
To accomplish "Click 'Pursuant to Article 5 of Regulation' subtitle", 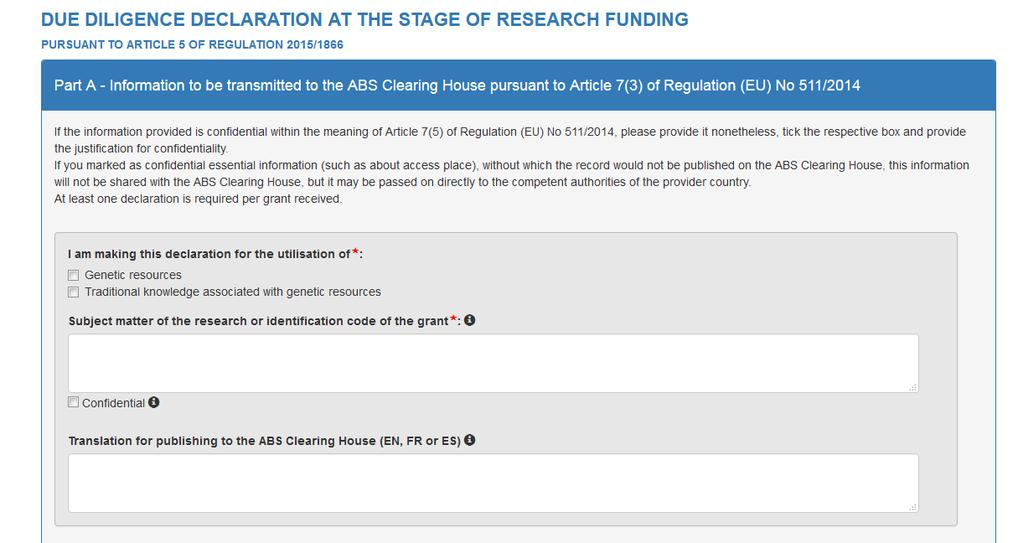I will coord(192,45).
